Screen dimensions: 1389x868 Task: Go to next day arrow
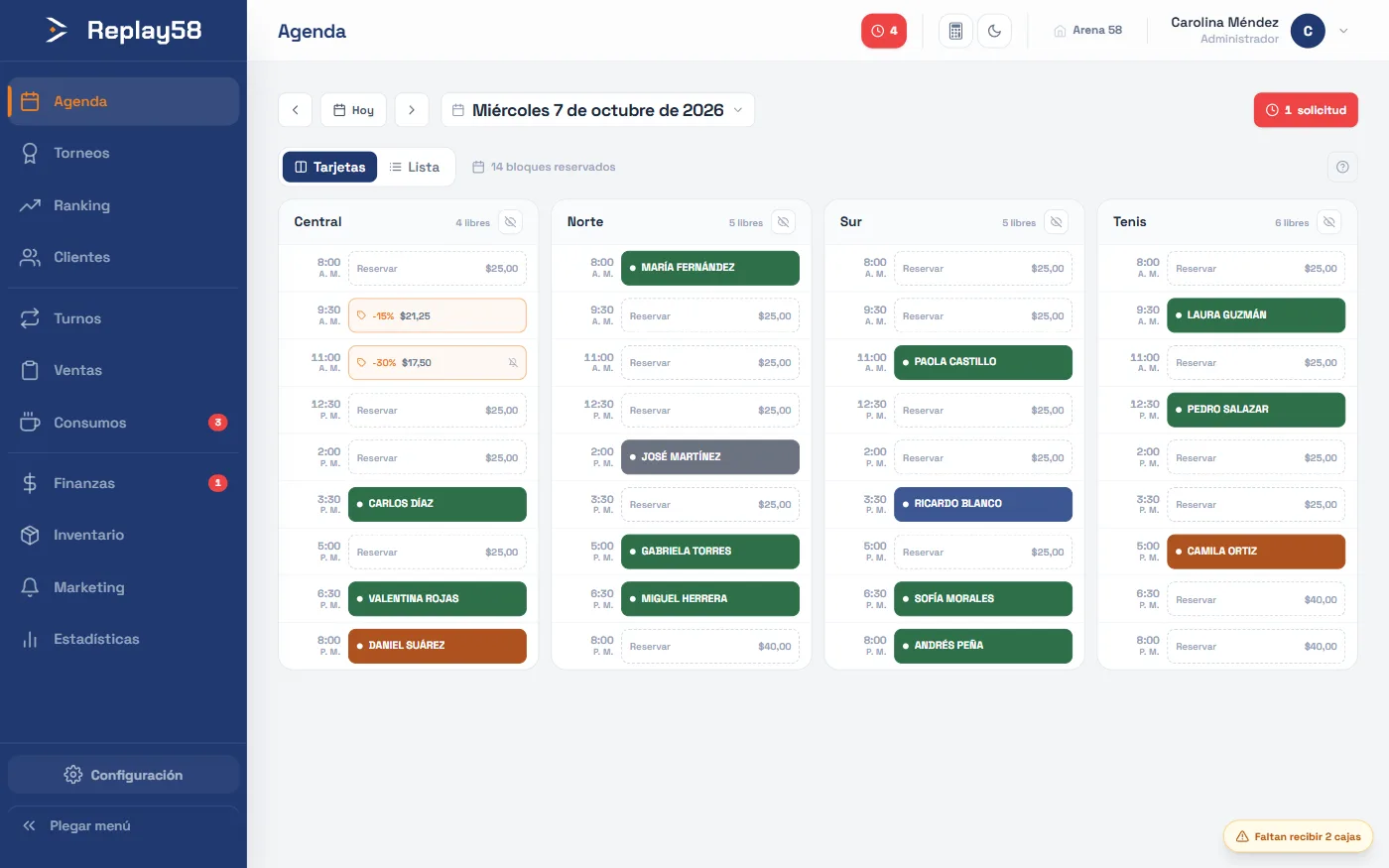[x=412, y=110]
